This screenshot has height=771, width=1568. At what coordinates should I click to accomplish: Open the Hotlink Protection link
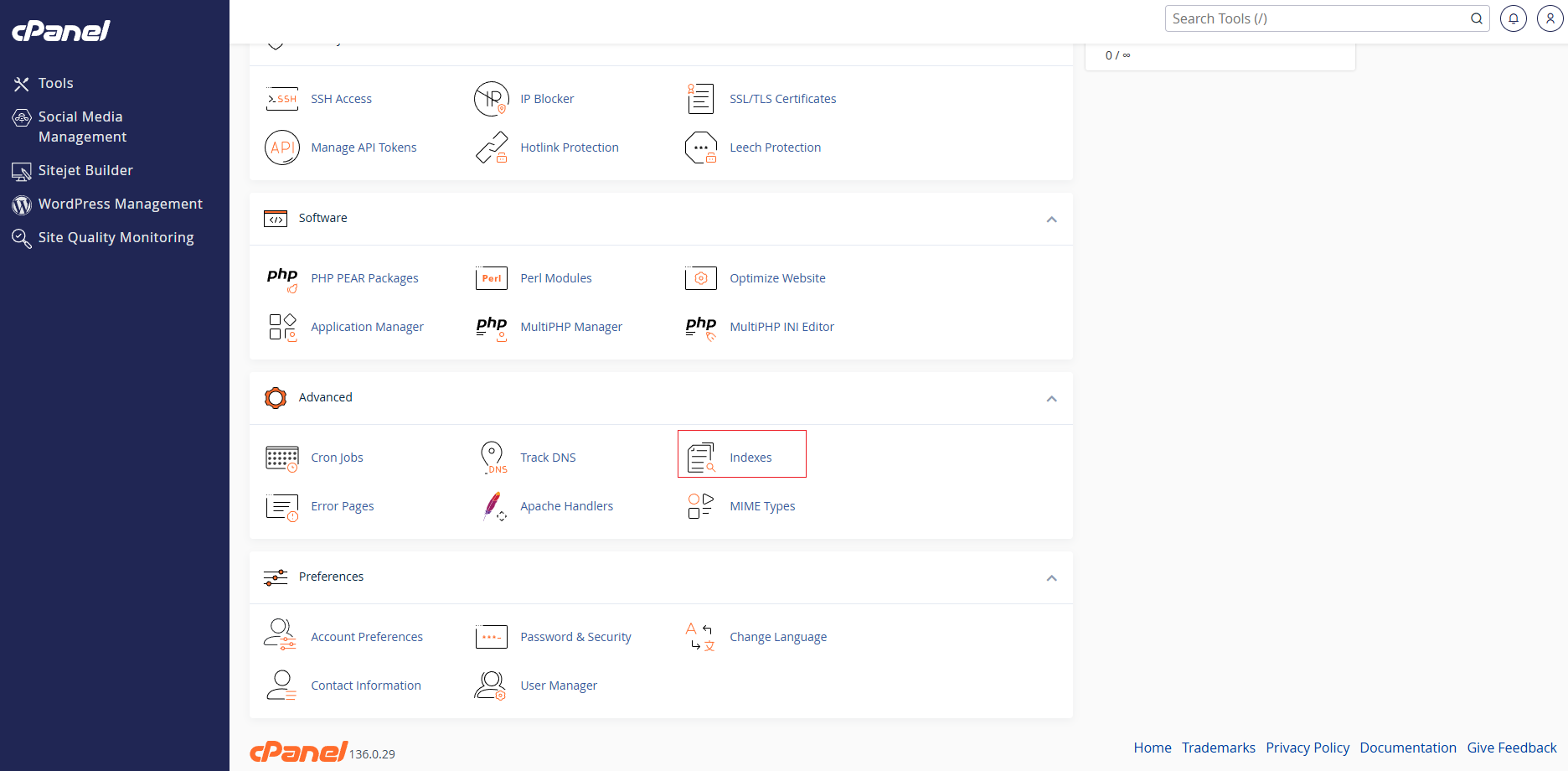click(570, 147)
